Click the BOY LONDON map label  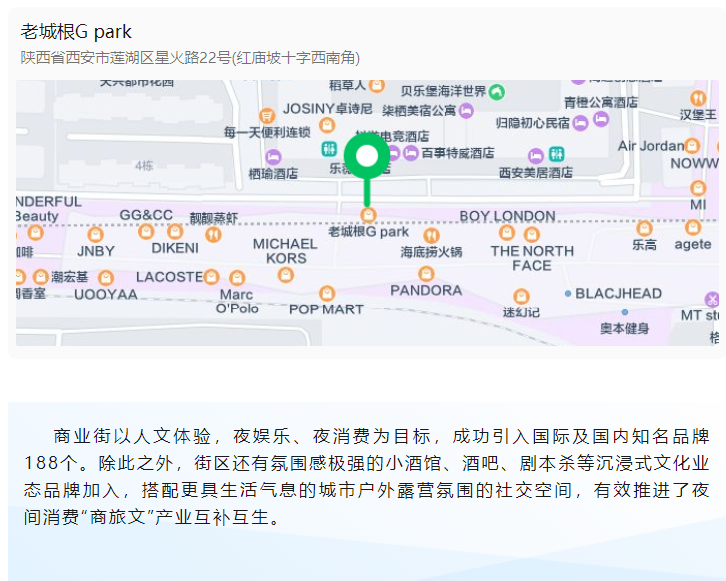point(507,216)
